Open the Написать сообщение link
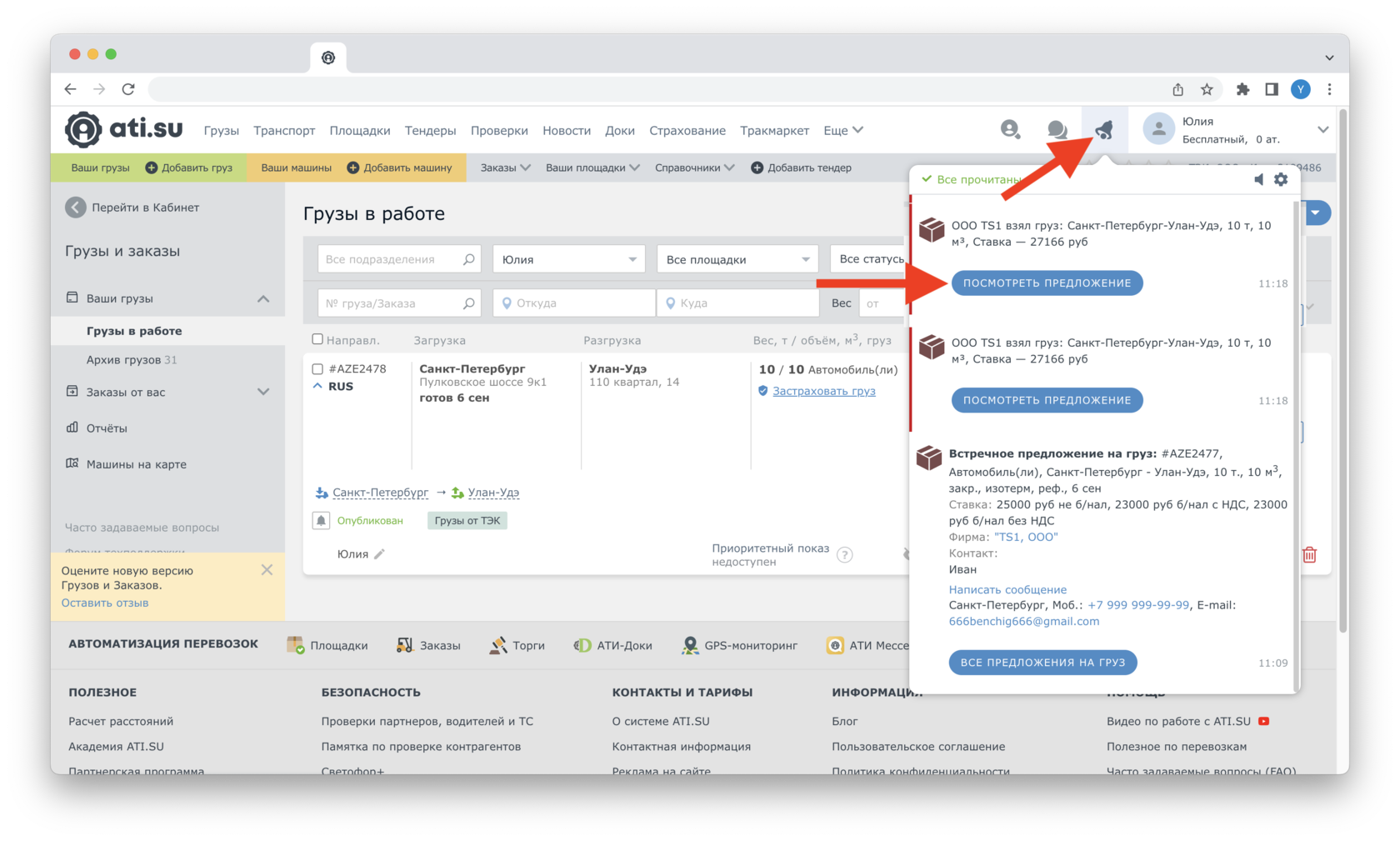Viewport: 1400px width, 841px height. click(1007, 589)
